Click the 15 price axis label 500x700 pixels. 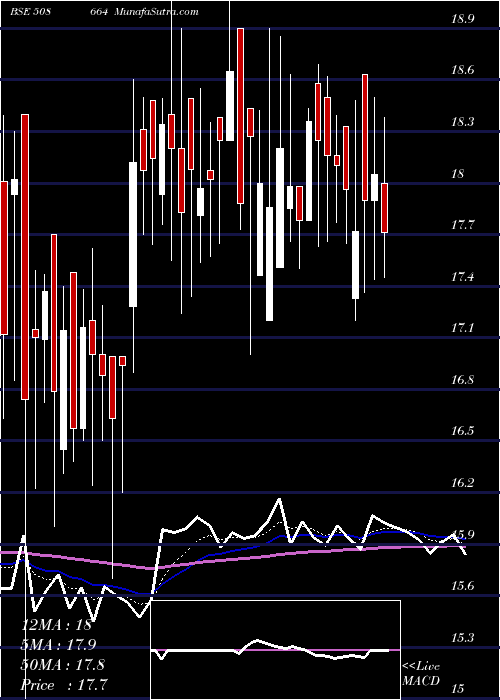click(x=458, y=690)
